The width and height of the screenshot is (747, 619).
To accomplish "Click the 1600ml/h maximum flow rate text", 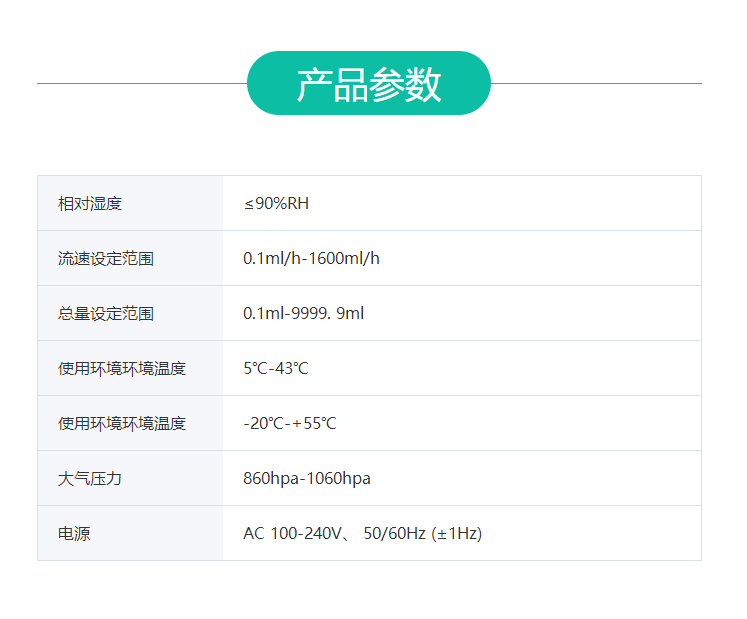I will (x=343, y=259).
